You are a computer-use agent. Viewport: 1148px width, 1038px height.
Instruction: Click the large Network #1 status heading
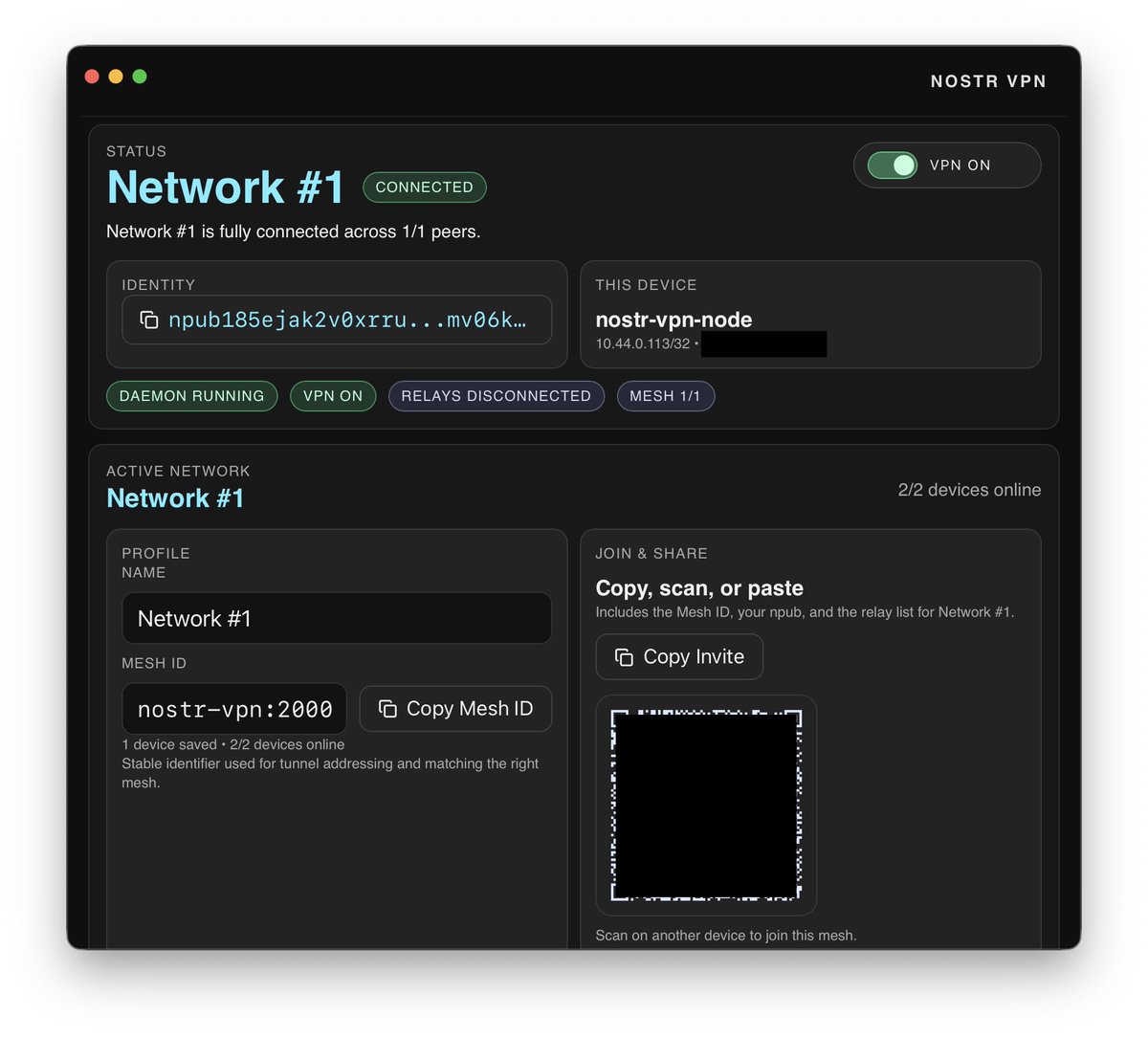(x=225, y=187)
